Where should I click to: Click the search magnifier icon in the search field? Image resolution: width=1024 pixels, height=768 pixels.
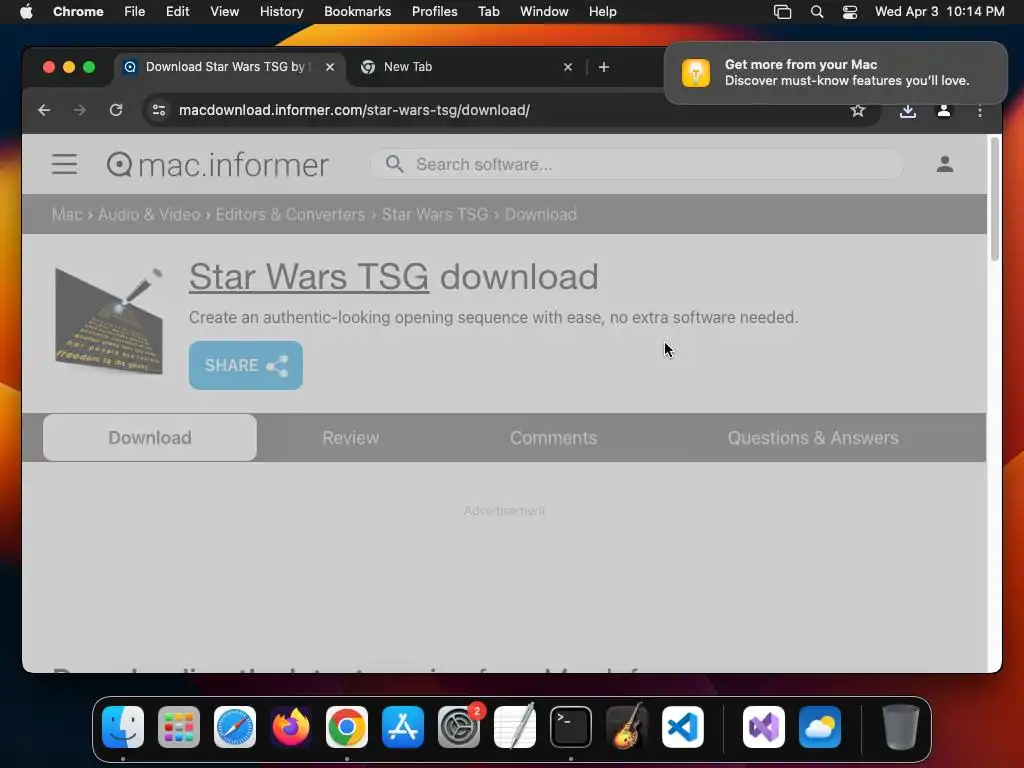coord(394,164)
